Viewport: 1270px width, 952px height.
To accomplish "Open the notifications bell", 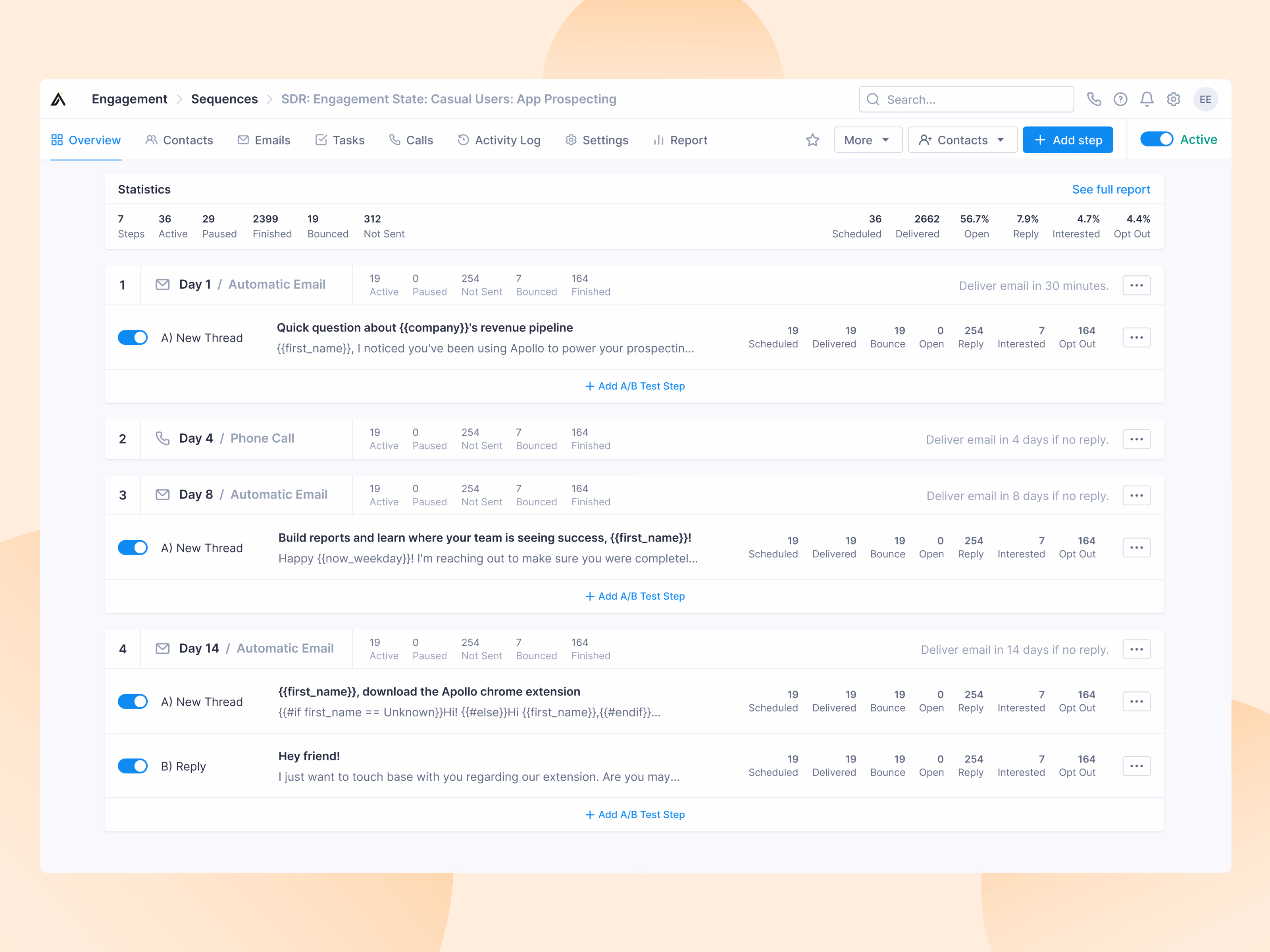I will (1147, 99).
